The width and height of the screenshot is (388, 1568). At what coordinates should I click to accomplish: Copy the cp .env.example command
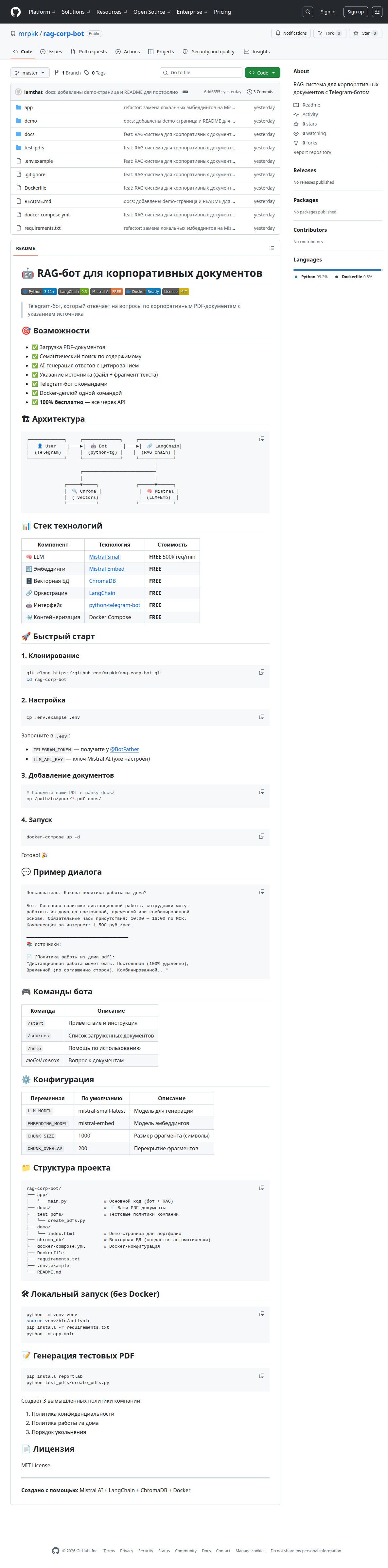tap(261, 717)
